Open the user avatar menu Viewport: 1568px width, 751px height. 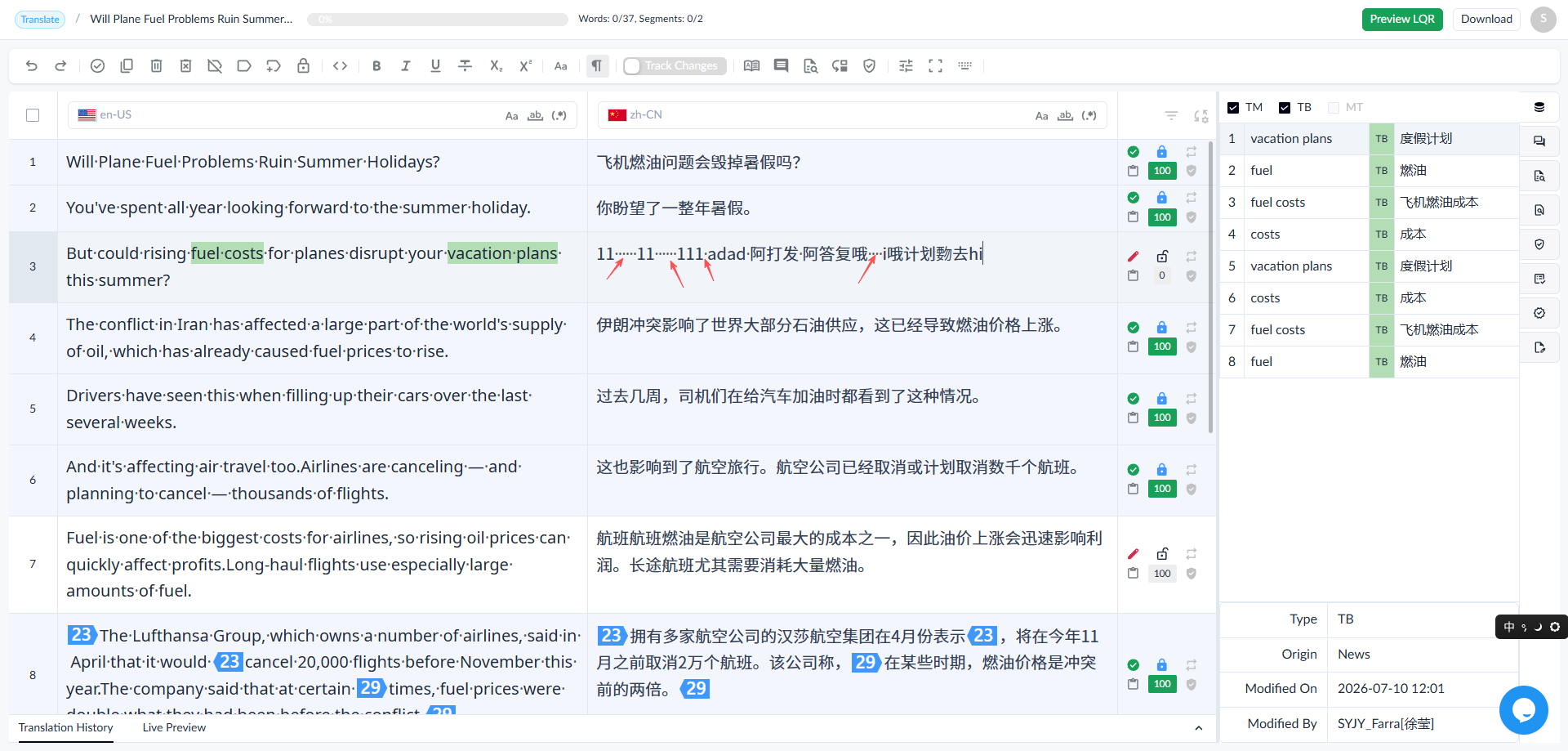(x=1543, y=19)
